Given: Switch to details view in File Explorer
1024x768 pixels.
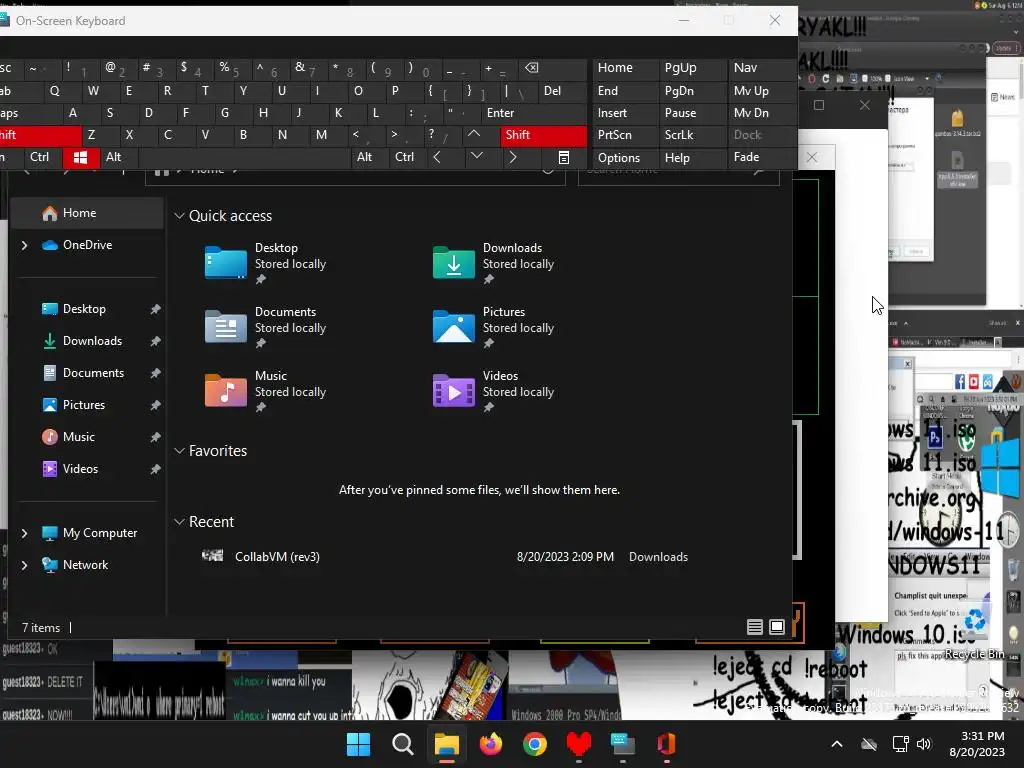Looking at the screenshot, I should (x=755, y=627).
